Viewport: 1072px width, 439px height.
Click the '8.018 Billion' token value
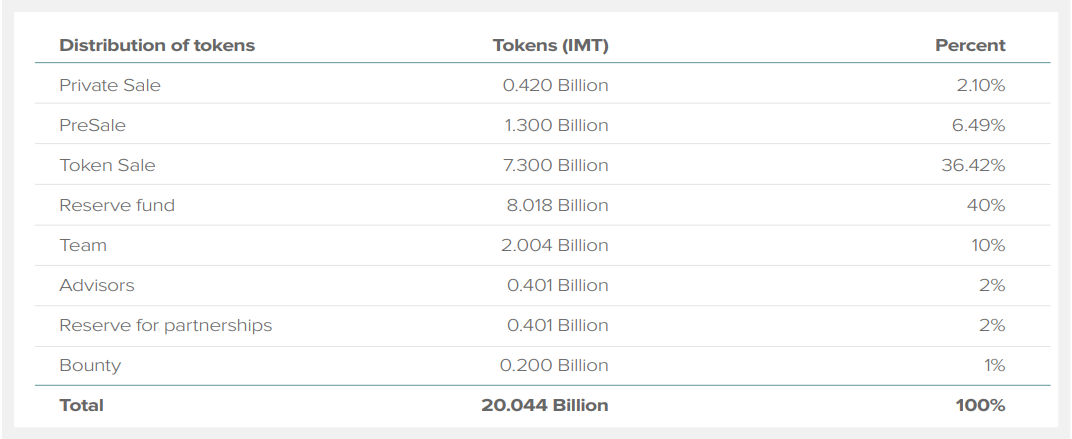point(555,205)
